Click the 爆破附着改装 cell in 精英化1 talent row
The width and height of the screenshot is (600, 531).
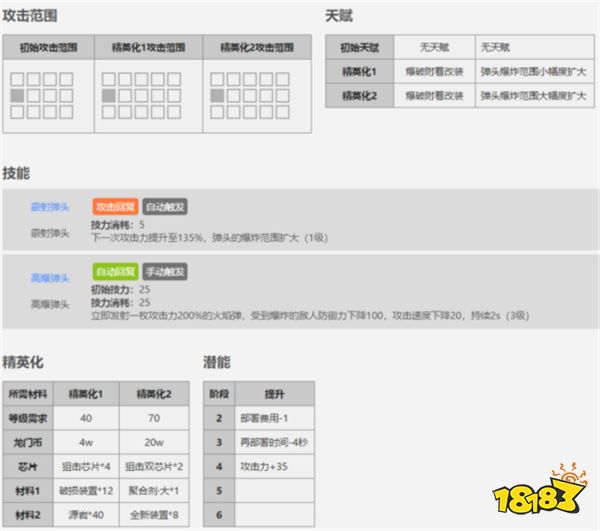pyautogui.click(x=434, y=71)
